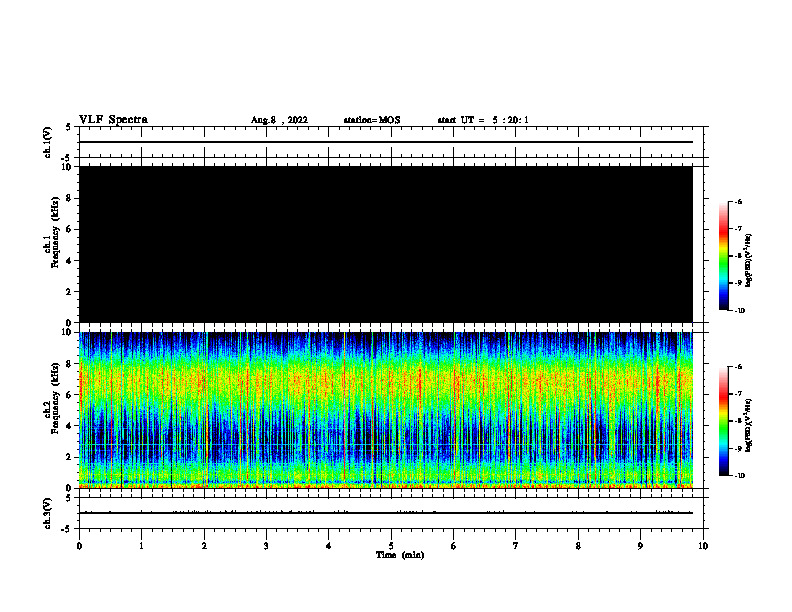Click the '2' kHz tick on ch.2 frequency axis
The width and height of the screenshot is (792, 612).
coord(70,457)
